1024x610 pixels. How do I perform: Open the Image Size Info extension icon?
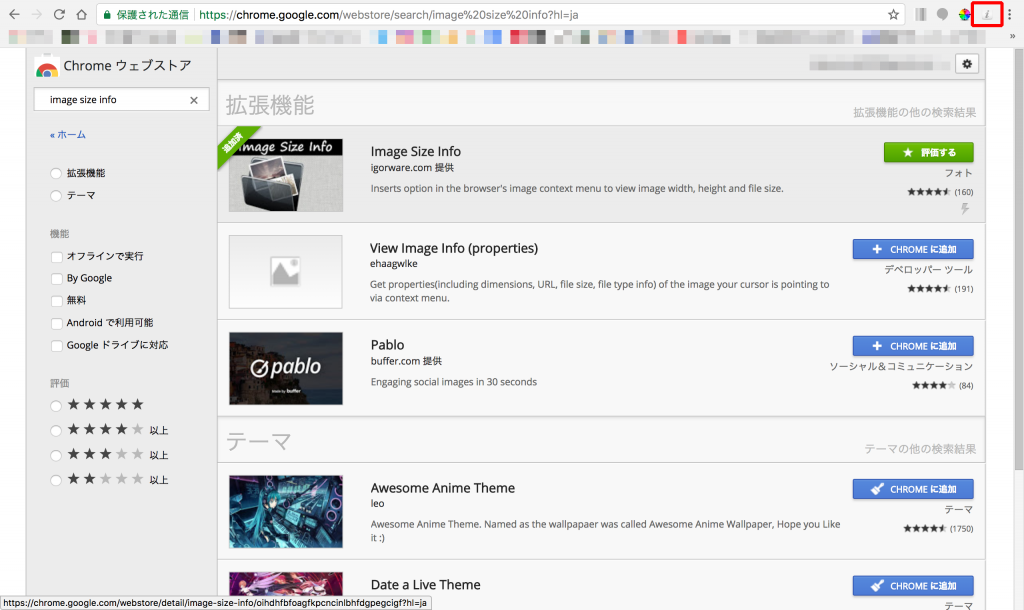(987, 14)
